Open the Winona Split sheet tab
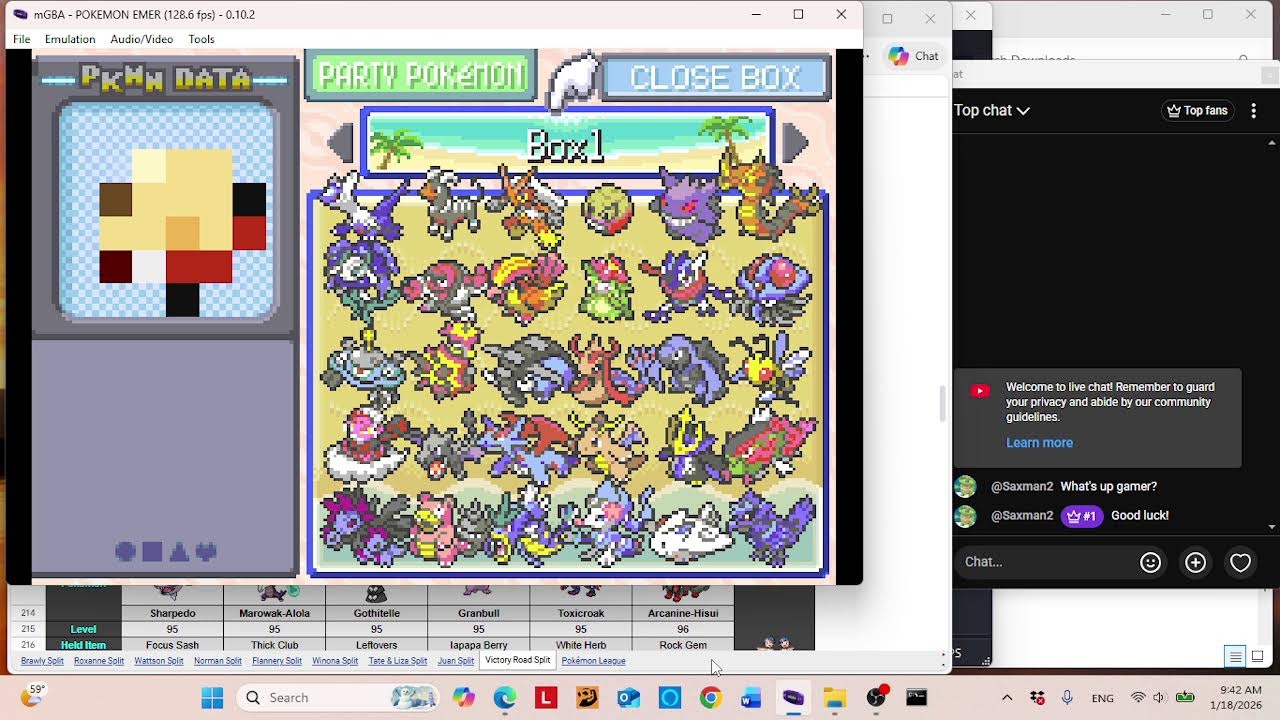 [x=335, y=661]
